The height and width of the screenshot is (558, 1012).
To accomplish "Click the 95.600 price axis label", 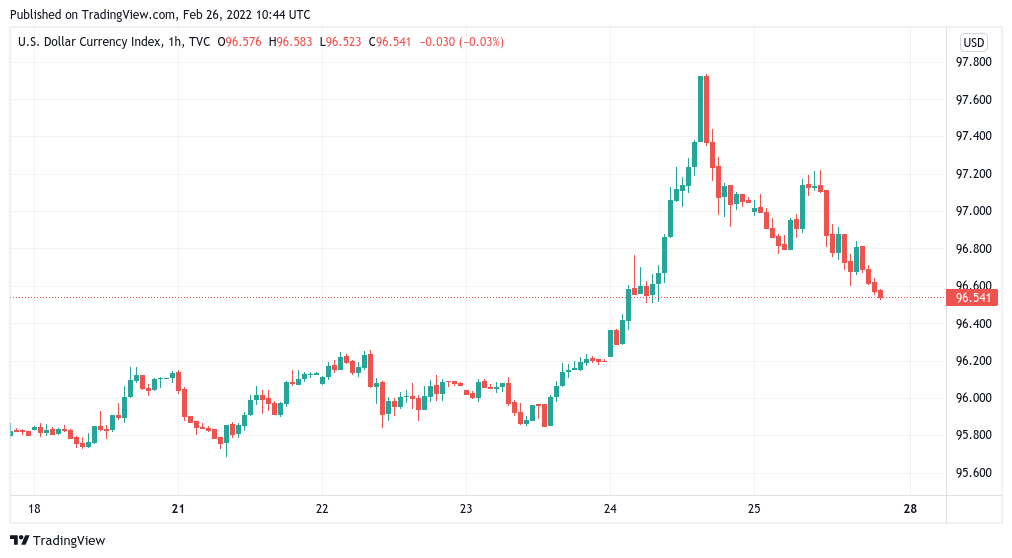I will [973, 473].
